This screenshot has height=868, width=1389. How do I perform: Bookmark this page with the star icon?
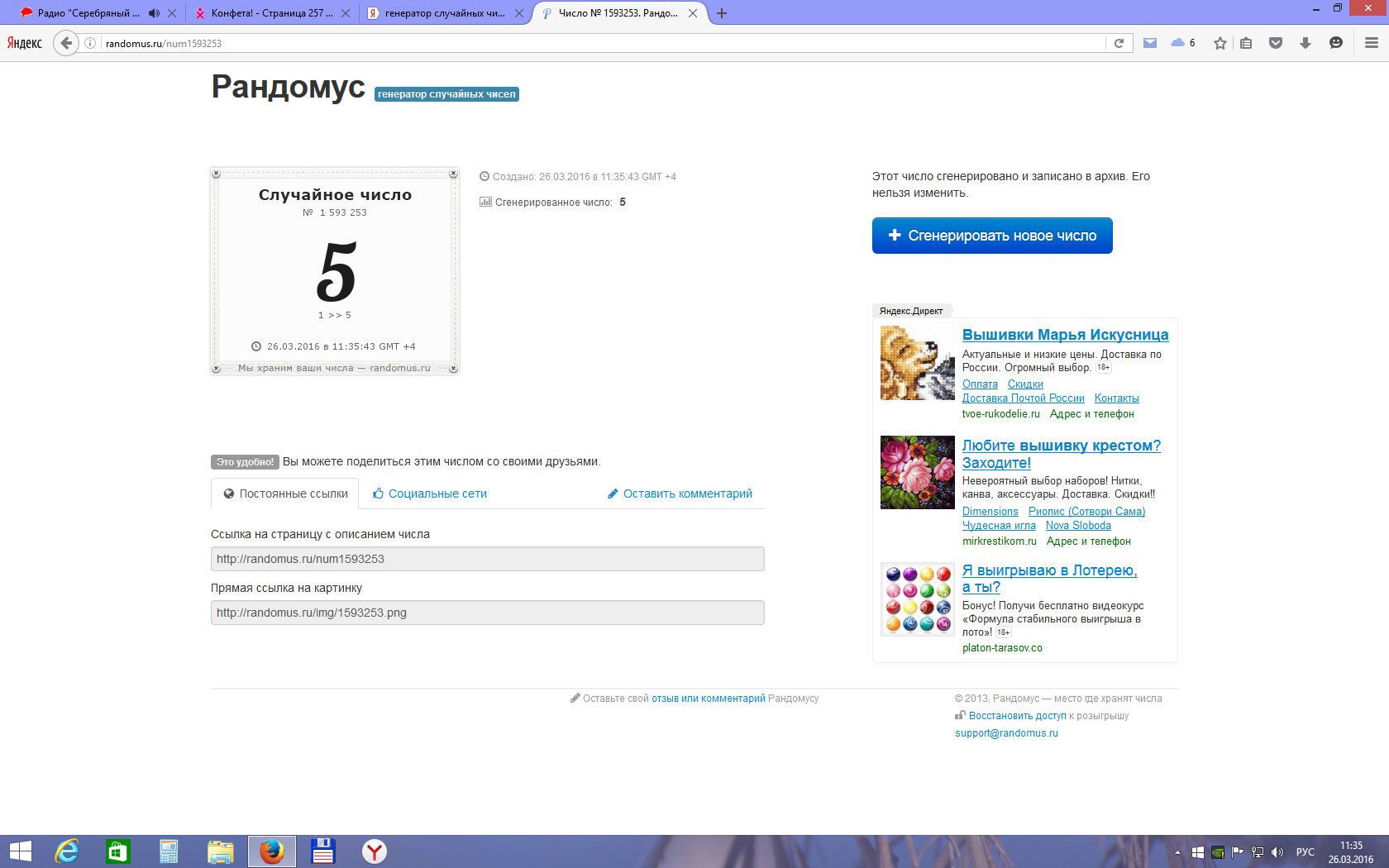[1220, 43]
